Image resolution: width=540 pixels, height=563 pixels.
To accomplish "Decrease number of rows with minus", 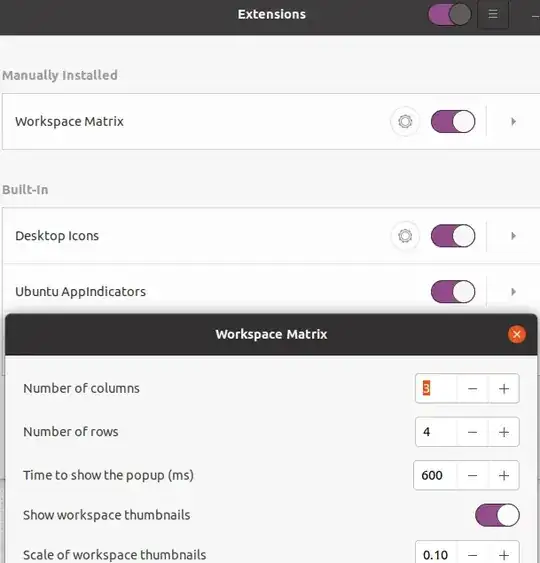I will [x=472, y=432].
